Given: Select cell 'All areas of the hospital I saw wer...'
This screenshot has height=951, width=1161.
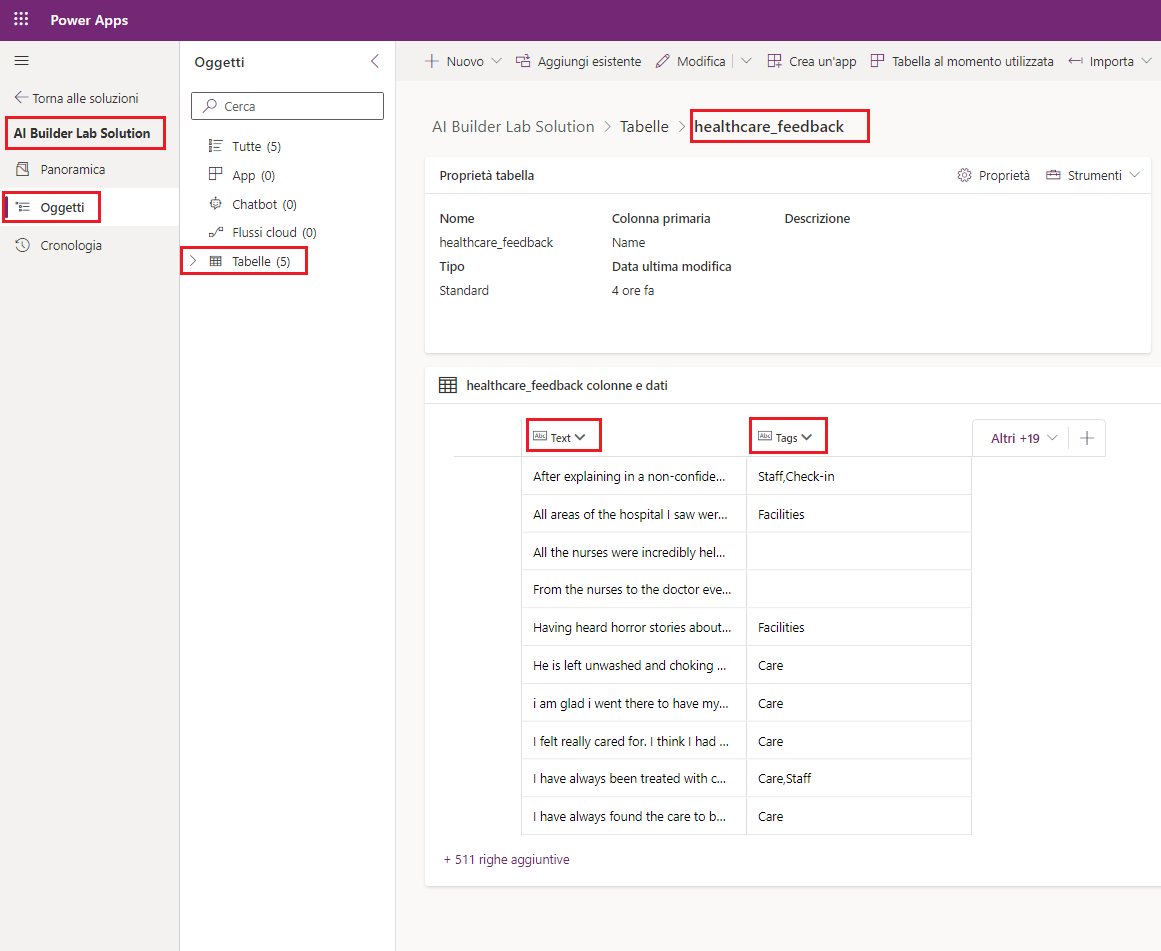Looking at the screenshot, I should (x=634, y=514).
